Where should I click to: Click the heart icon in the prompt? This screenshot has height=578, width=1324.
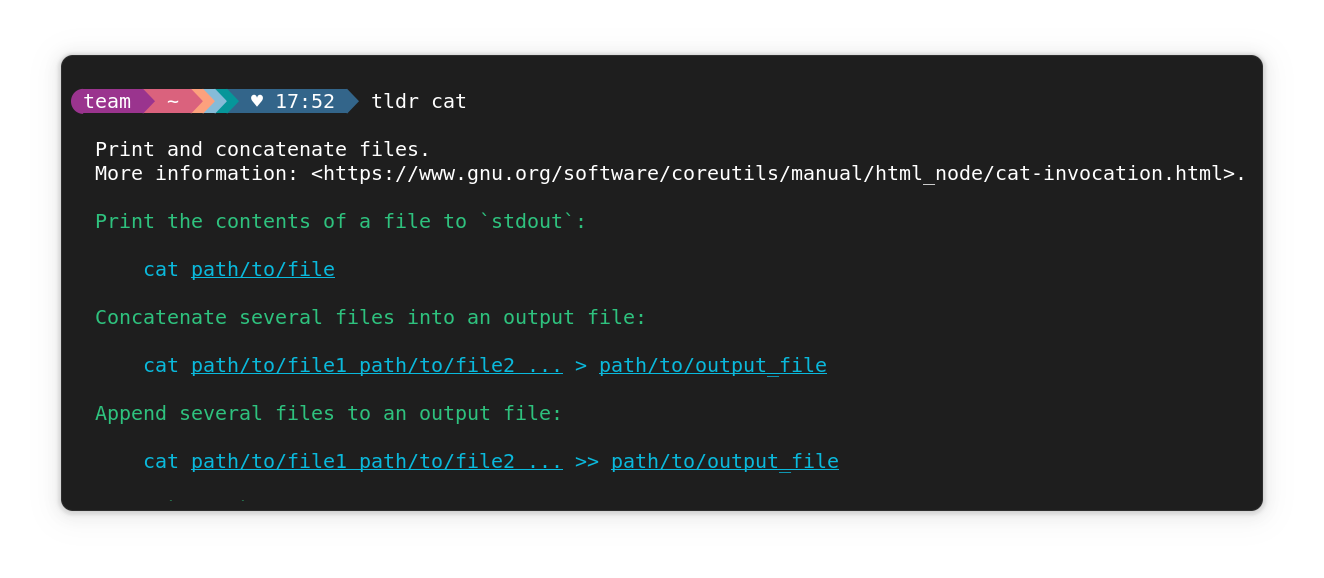(x=257, y=101)
